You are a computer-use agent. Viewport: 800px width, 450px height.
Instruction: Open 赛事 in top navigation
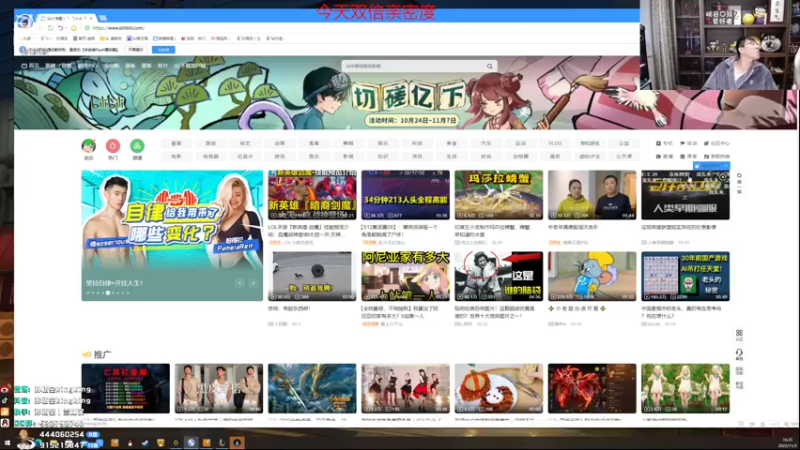click(146, 66)
